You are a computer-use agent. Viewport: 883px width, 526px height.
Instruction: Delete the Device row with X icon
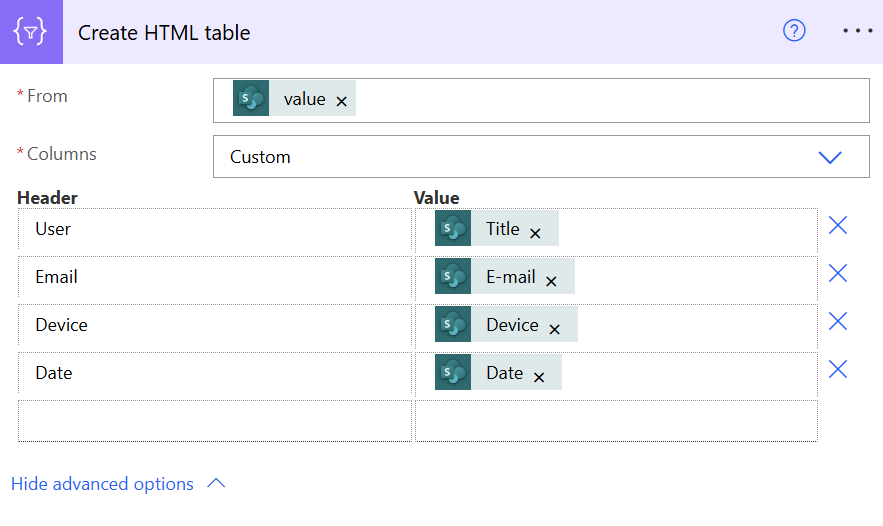coord(838,322)
